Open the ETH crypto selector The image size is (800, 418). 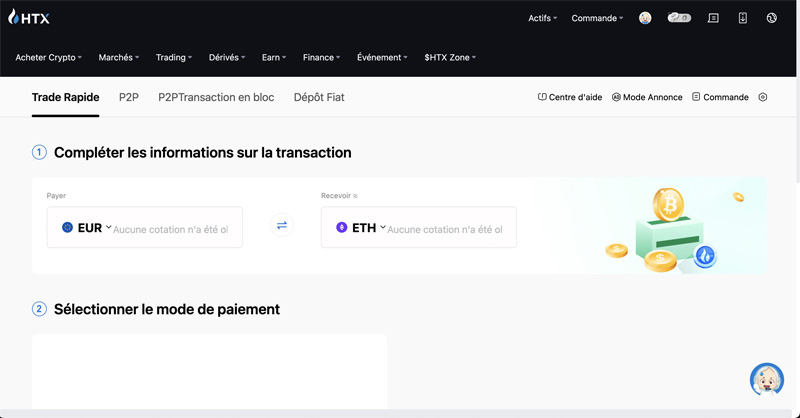pos(361,228)
